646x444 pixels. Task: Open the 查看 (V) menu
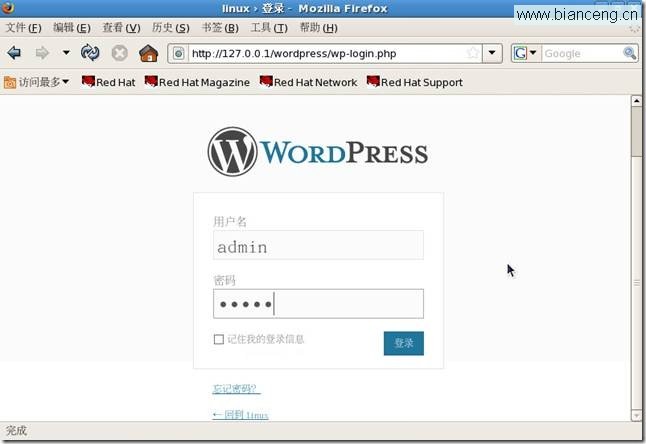tap(121, 28)
